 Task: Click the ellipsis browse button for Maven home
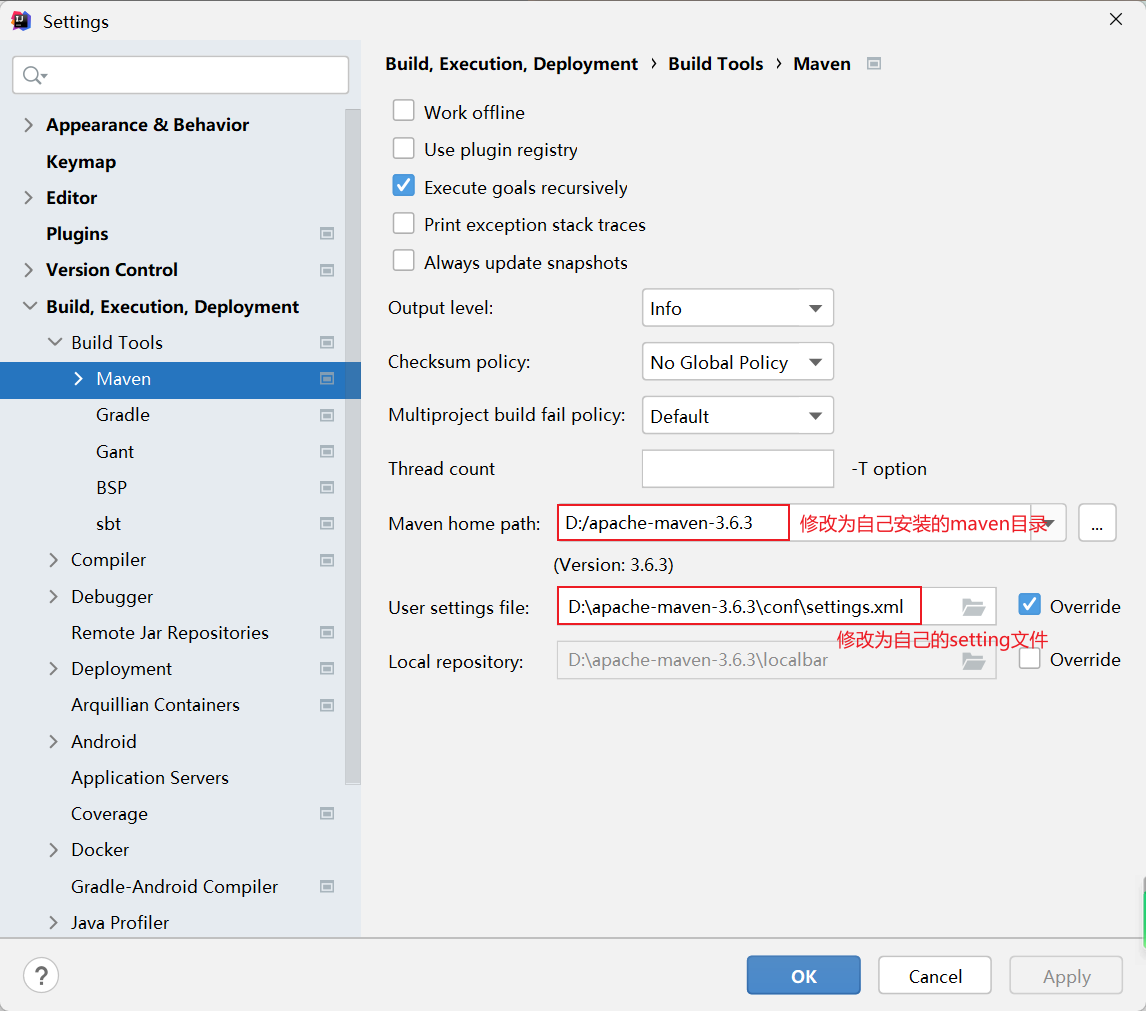tap(1097, 523)
